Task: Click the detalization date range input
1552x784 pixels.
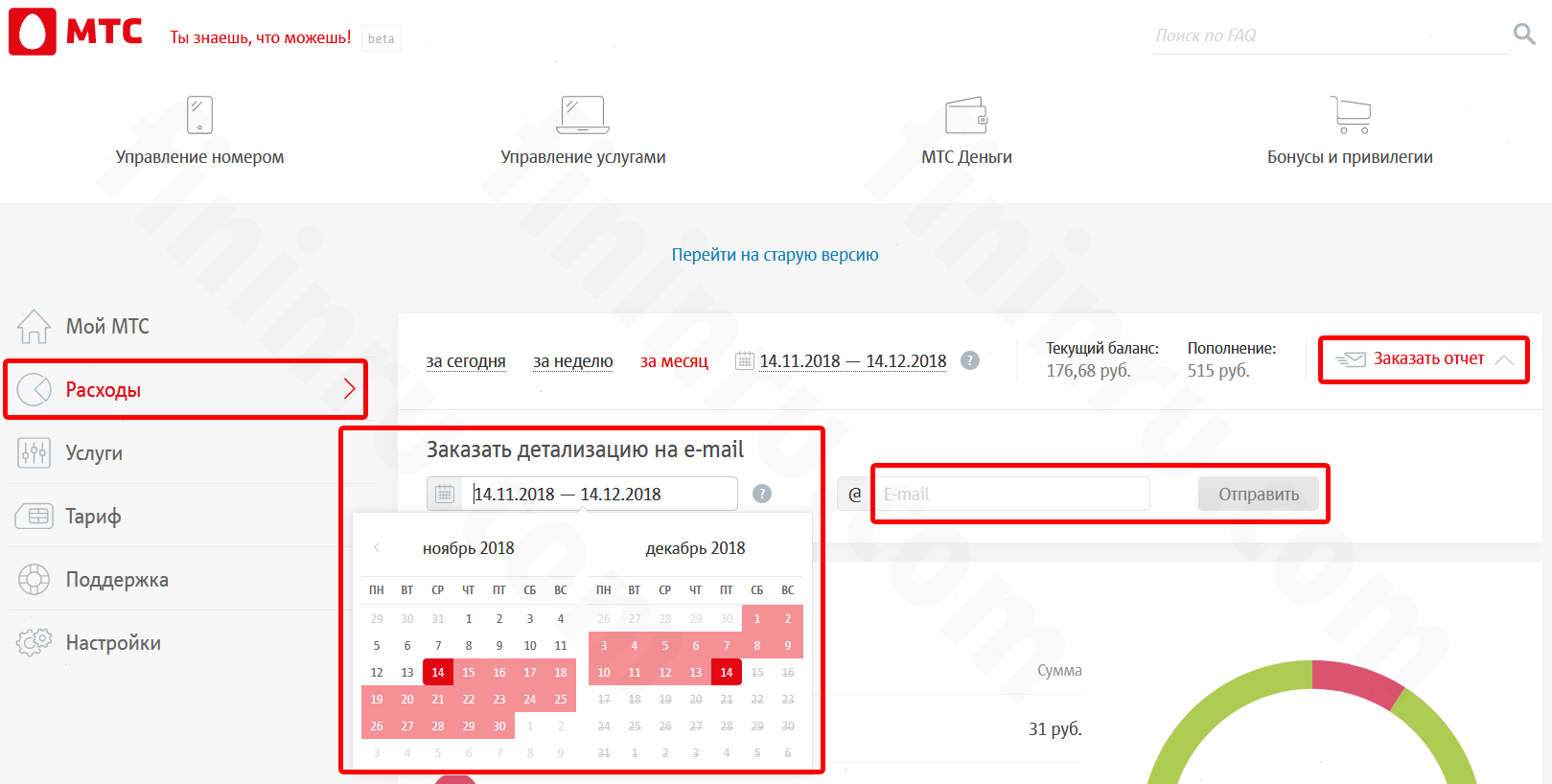Action: click(x=601, y=494)
